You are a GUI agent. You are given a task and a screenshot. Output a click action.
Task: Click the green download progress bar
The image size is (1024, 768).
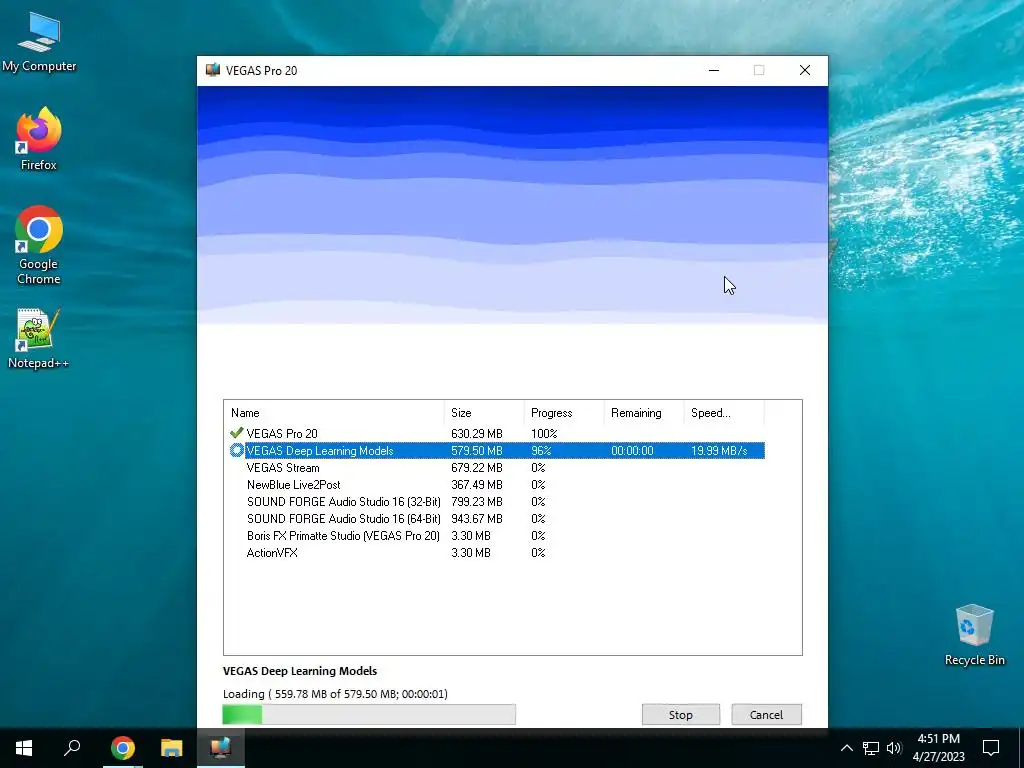pos(369,714)
